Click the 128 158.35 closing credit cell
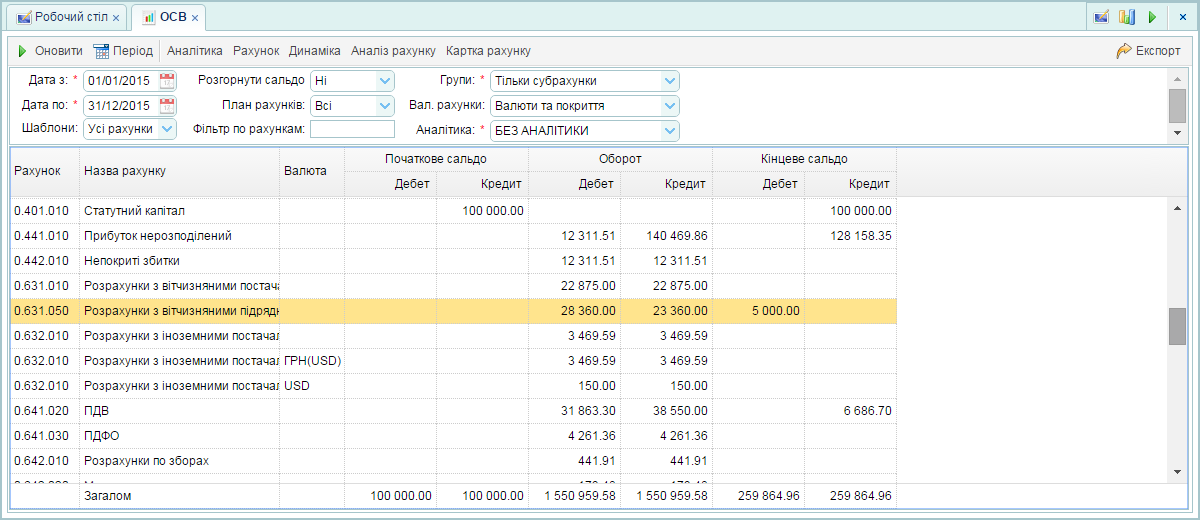1200x520 pixels. click(851, 236)
